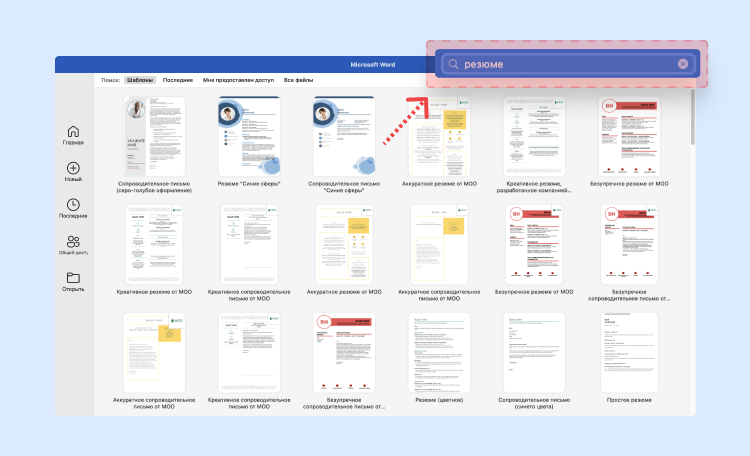Open Последние (Recent) clock icon in sidebar
Screen dimensions: 750x456
tap(73, 205)
